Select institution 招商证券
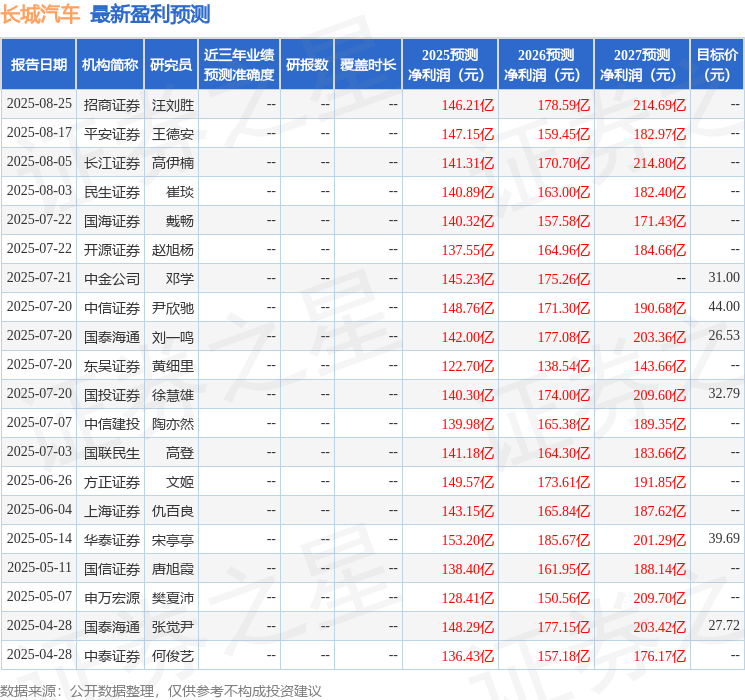The width and height of the screenshot is (745, 700). point(112,105)
